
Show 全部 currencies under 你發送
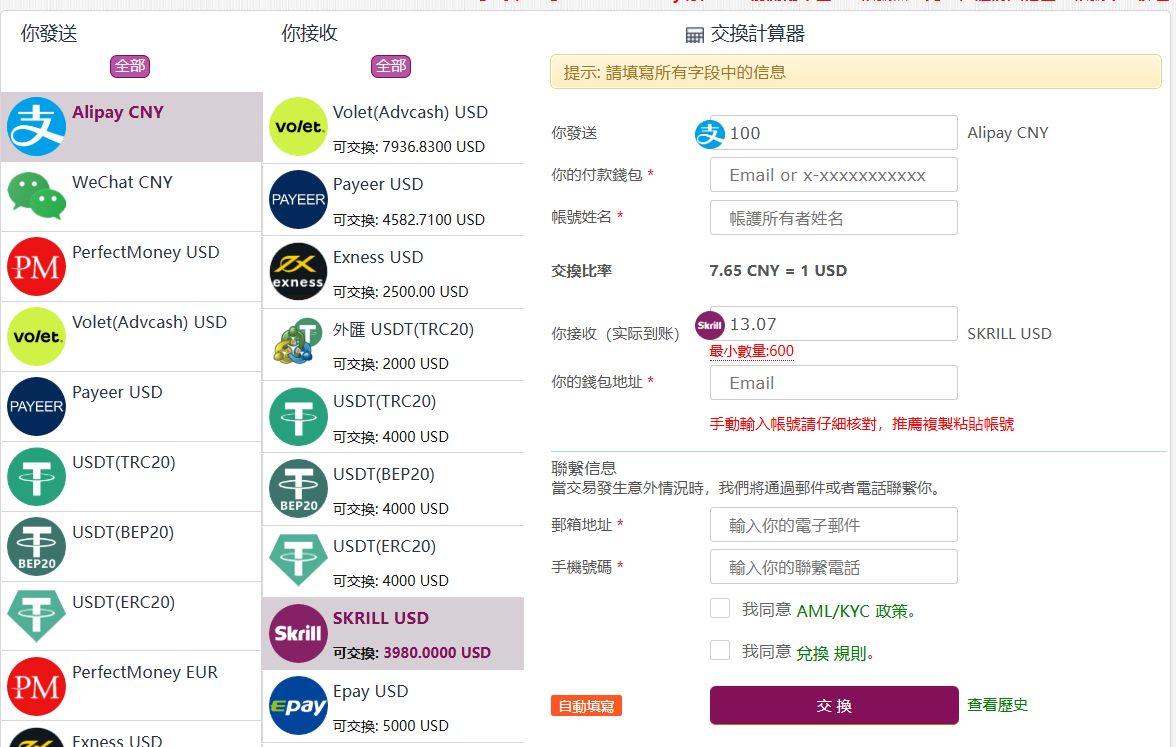[x=130, y=67]
